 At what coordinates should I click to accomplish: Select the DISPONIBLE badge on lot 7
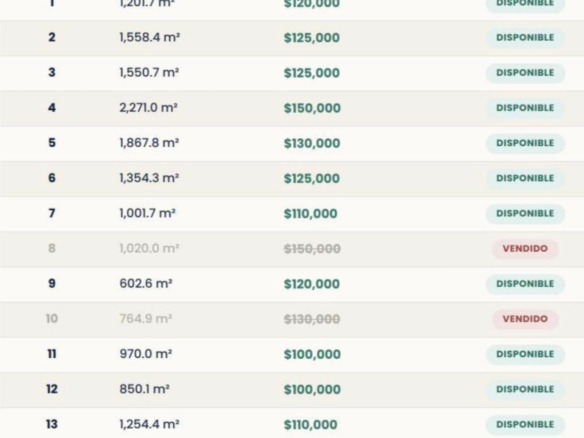point(525,213)
